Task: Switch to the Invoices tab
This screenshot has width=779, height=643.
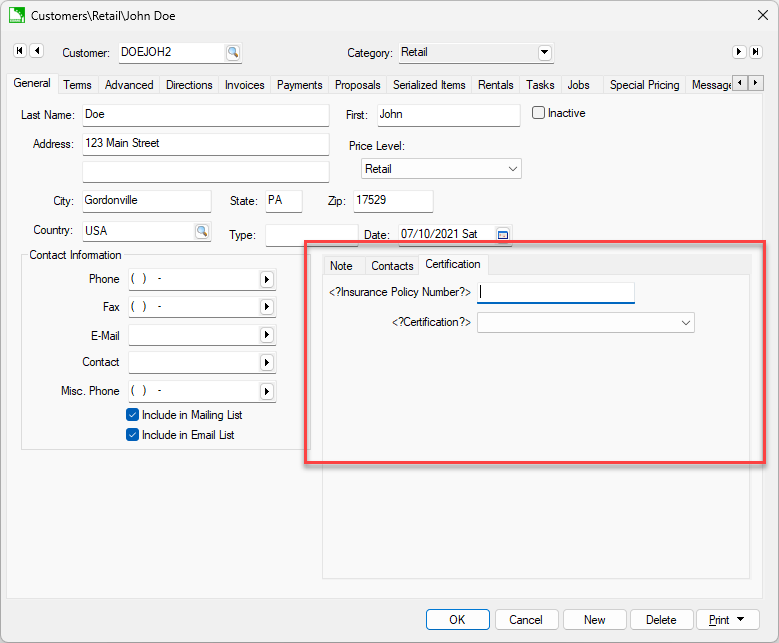Action: pyautogui.click(x=244, y=85)
